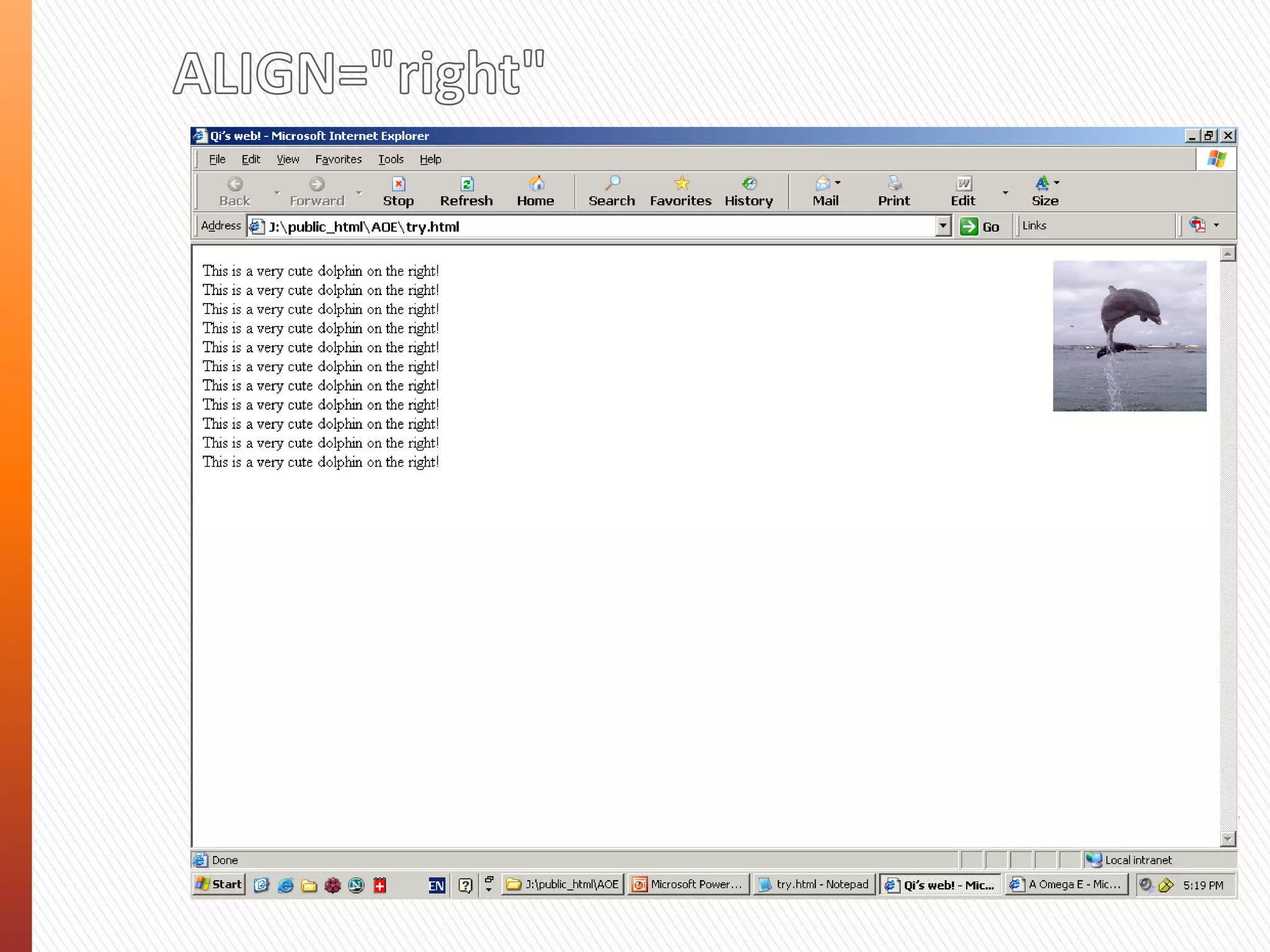Open the Favorites menu
This screenshot has width=1270, height=952.
(x=338, y=159)
